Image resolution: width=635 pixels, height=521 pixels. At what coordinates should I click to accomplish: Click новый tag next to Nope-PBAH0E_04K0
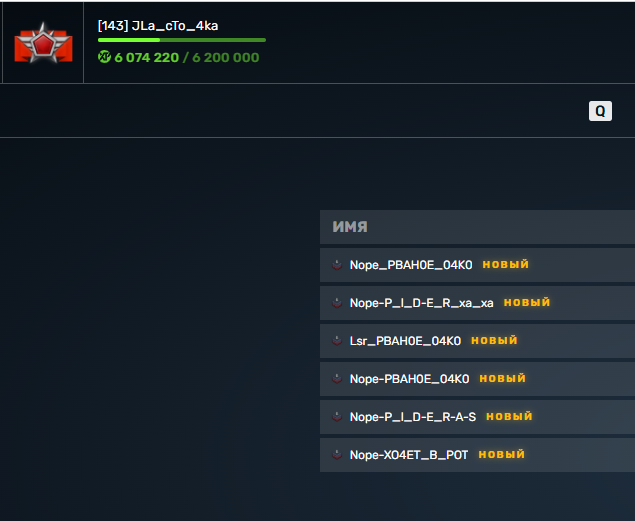pyautogui.click(x=503, y=379)
